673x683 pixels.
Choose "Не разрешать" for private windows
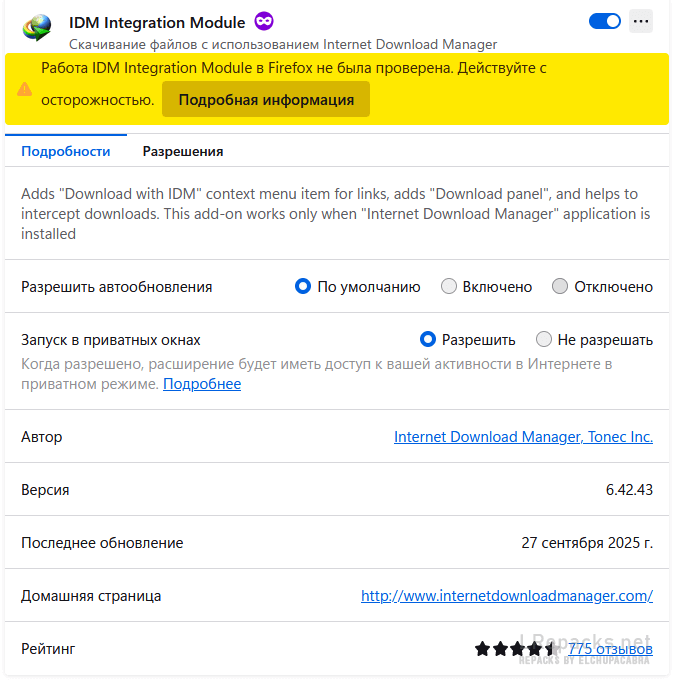click(544, 340)
